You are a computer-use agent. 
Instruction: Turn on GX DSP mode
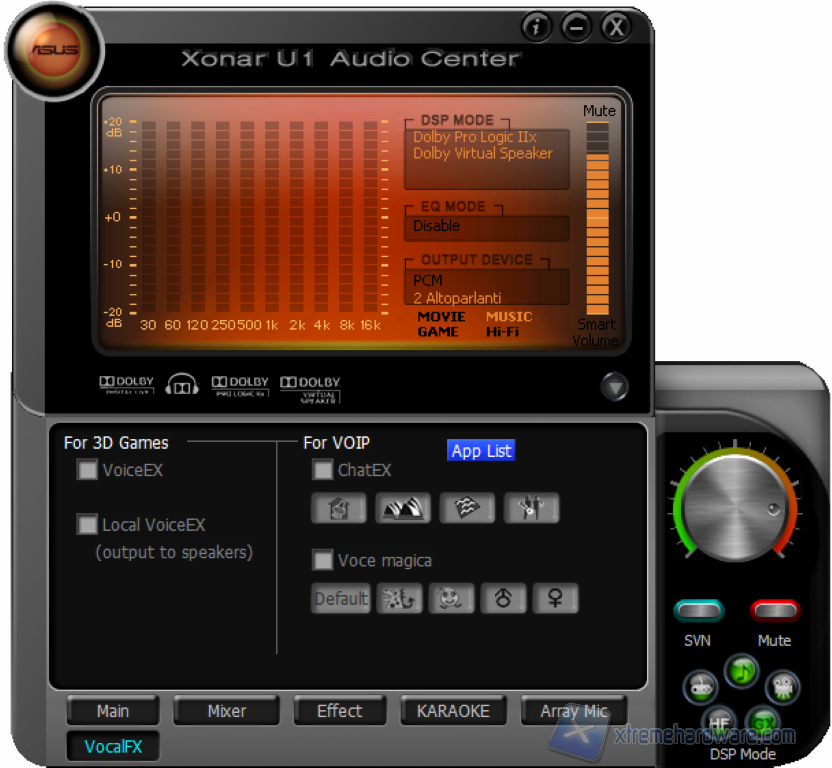point(764,722)
